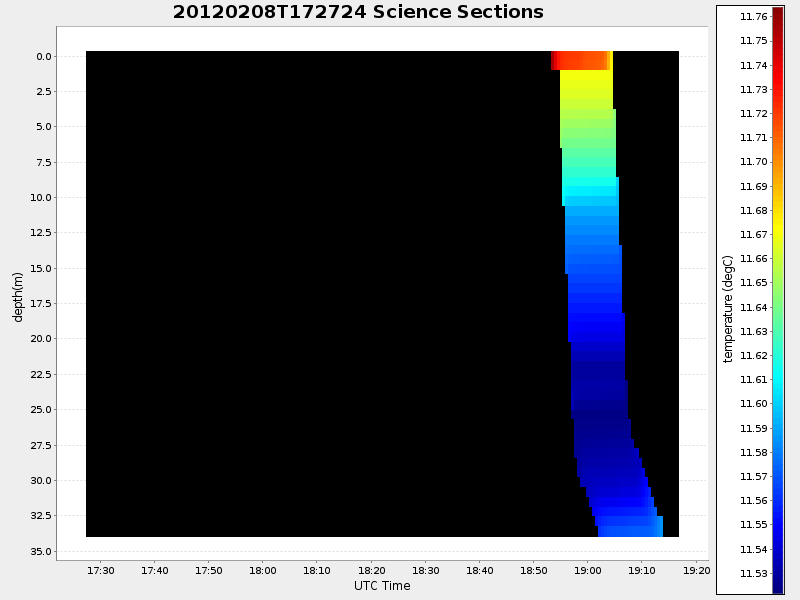
Task: Click the 20.0 depth tick label
Action: point(41,339)
